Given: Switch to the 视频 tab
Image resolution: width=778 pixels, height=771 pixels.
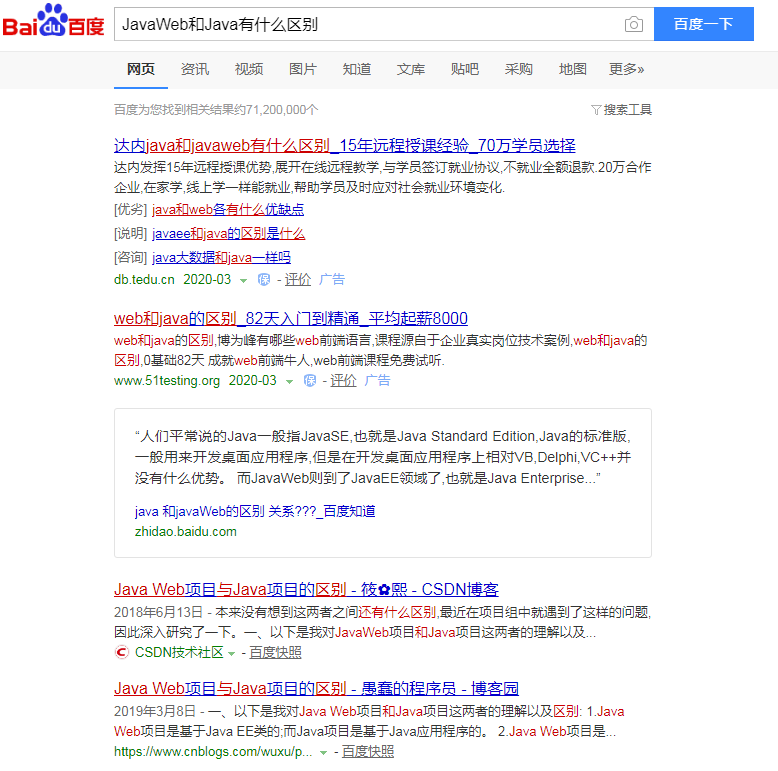Looking at the screenshot, I should (249, 69).
